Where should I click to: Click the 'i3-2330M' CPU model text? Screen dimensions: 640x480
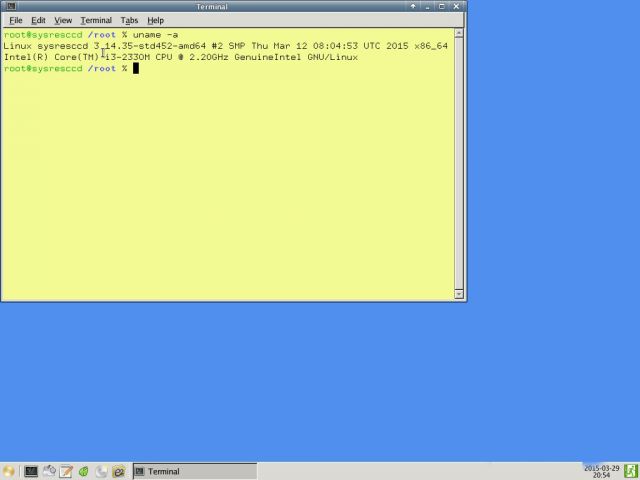127,57
